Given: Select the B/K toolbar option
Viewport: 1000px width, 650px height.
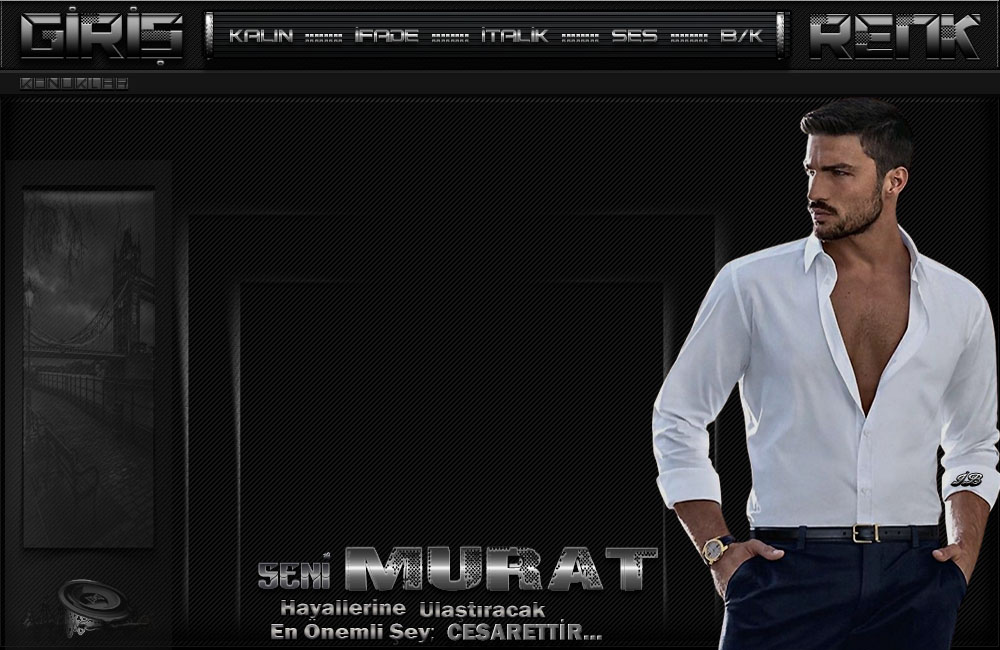Looking at the screenshot, I should click(741, 36).
